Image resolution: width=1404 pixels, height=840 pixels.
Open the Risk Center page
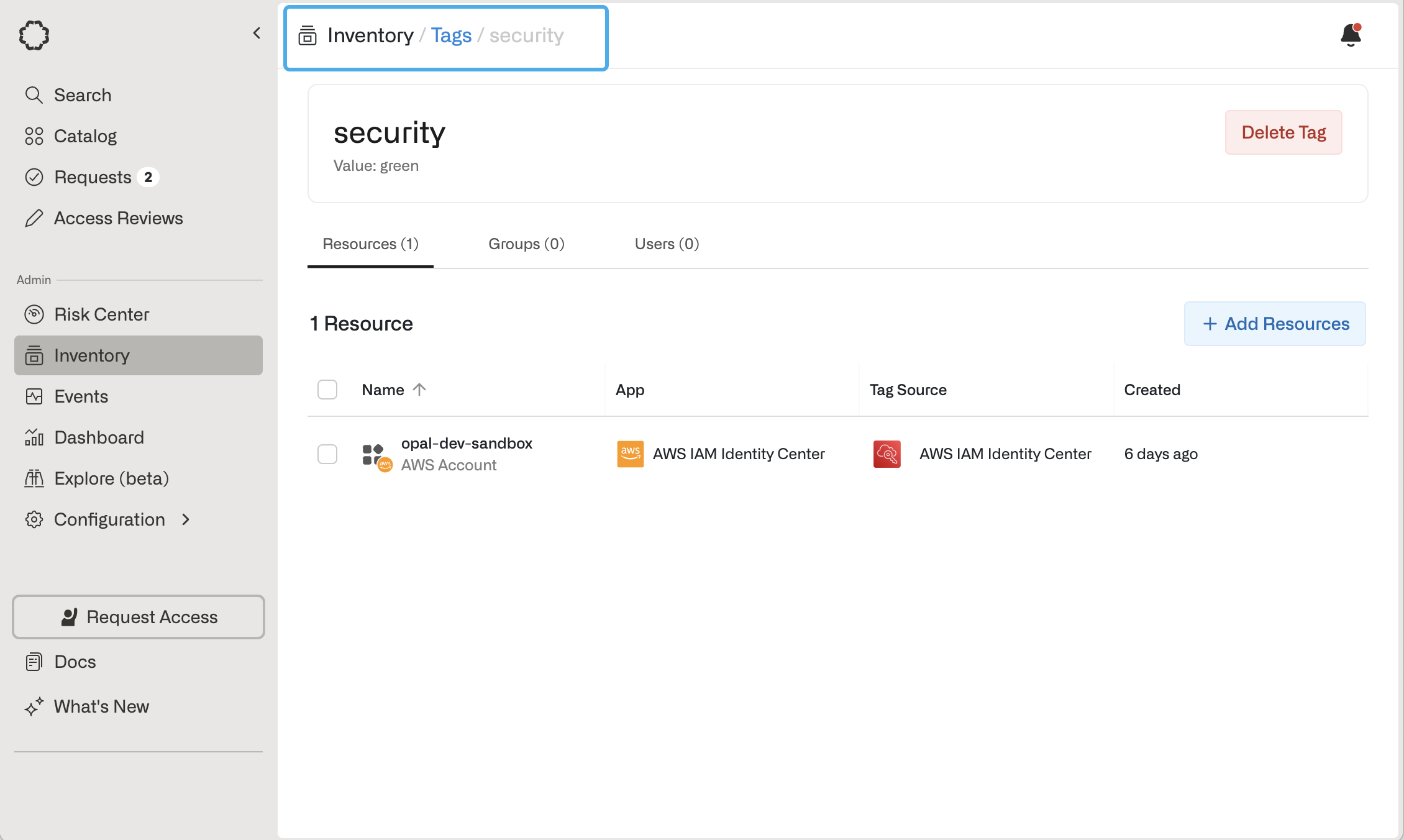coord(101,314)
